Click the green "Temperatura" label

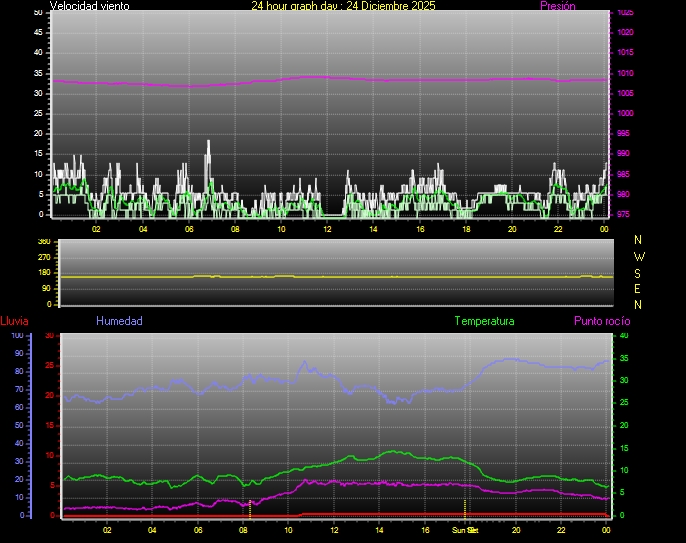click(484, 321)
